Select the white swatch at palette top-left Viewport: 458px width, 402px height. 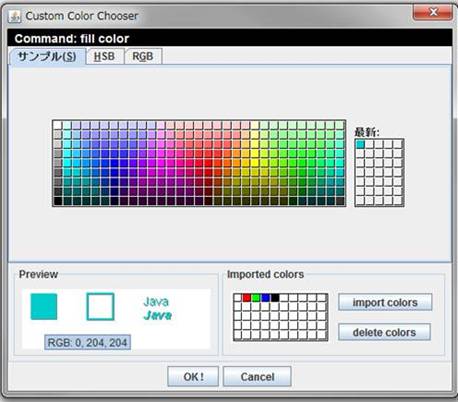coord(58,125)
